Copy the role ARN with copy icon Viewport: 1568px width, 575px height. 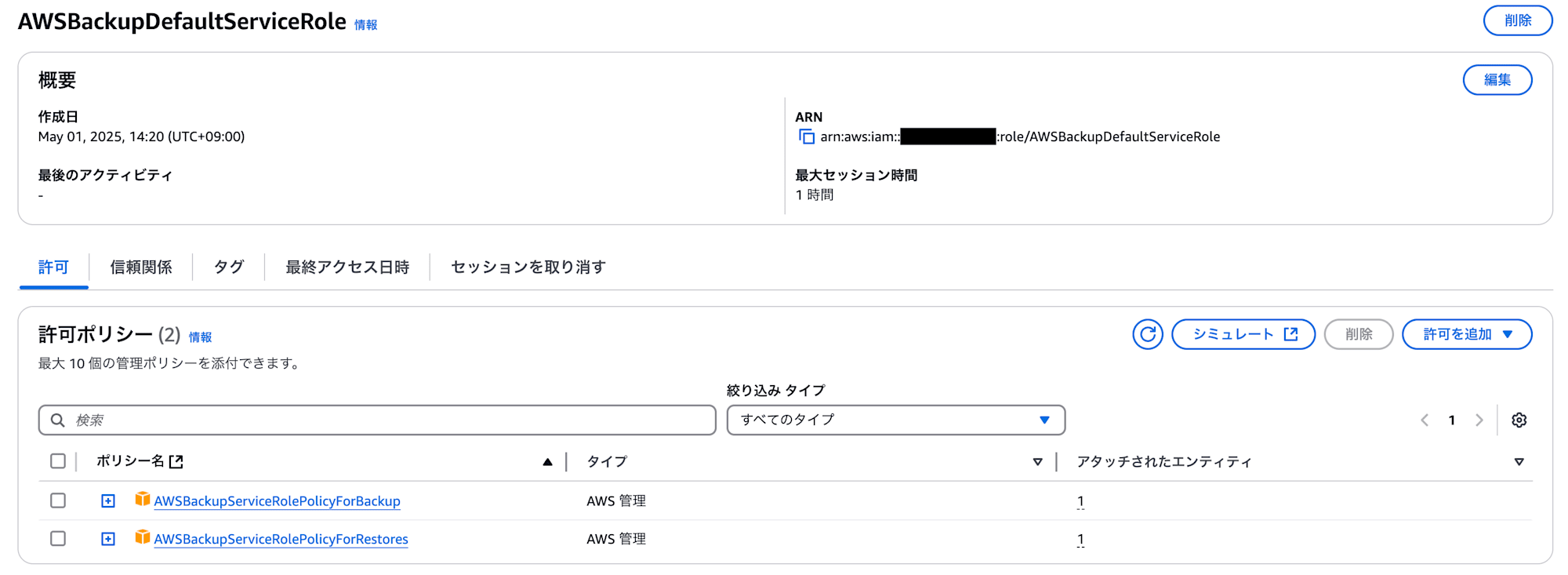(806, 136)
